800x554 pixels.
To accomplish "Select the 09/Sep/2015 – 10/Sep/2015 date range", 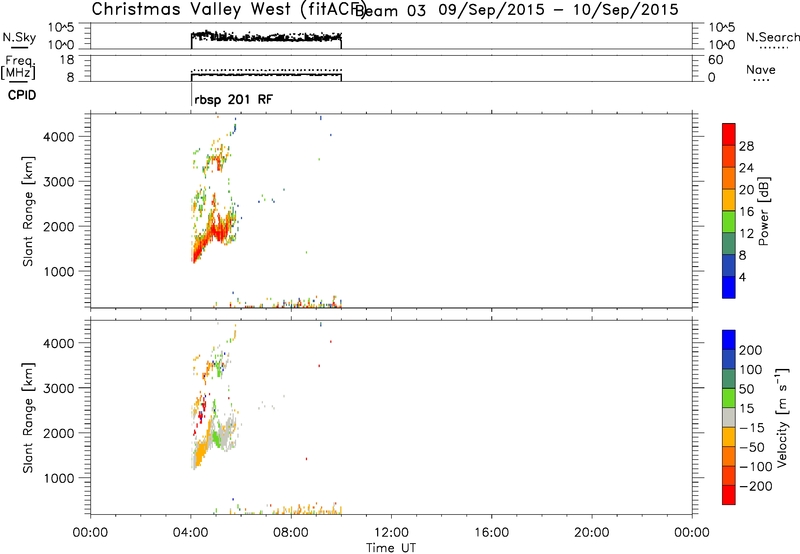I will pyautogui.click(x=559, y=10).
